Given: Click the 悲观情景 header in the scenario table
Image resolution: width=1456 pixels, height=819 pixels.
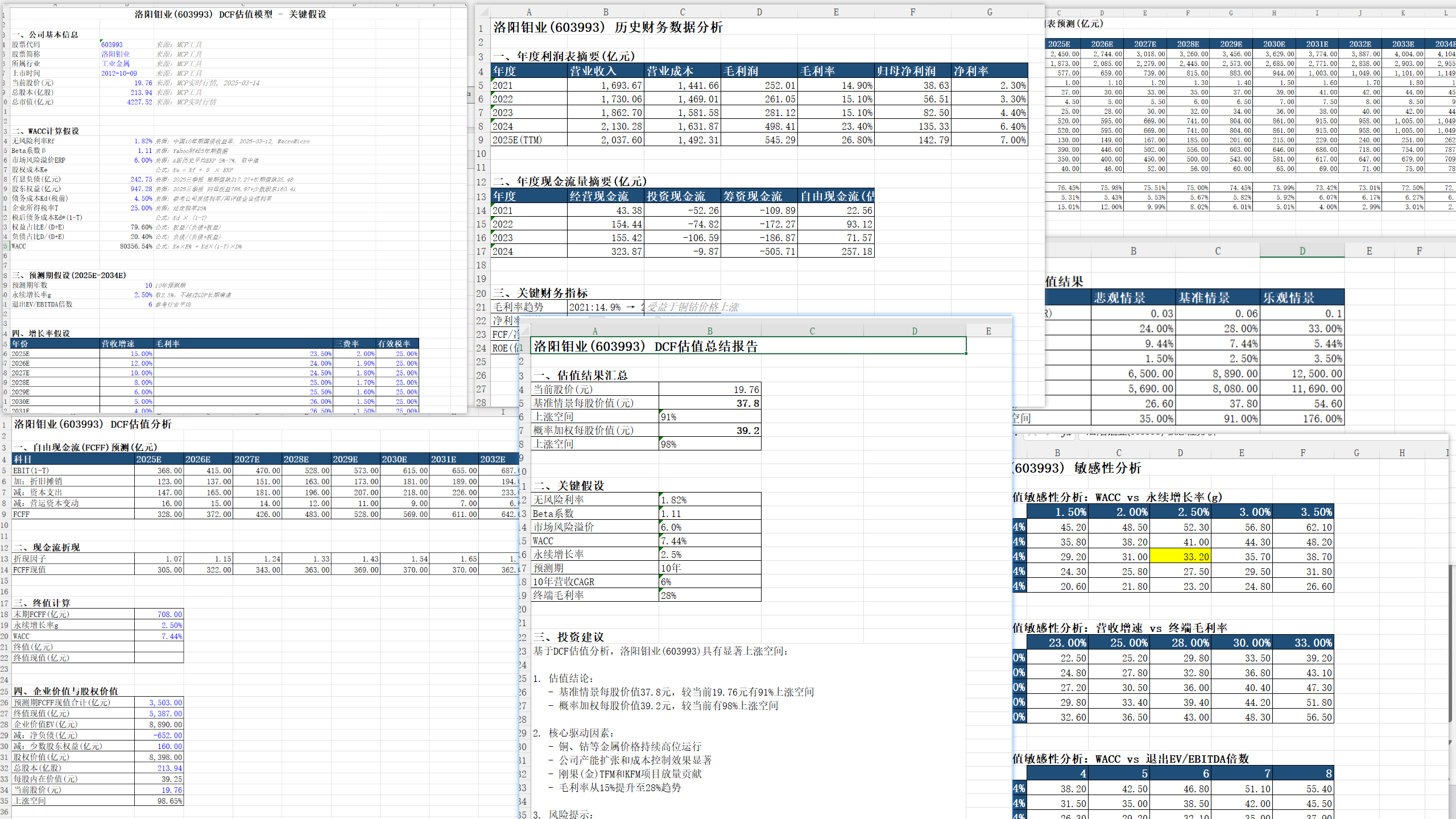Looking at the screenshot, I should [x=1134, y=297].
